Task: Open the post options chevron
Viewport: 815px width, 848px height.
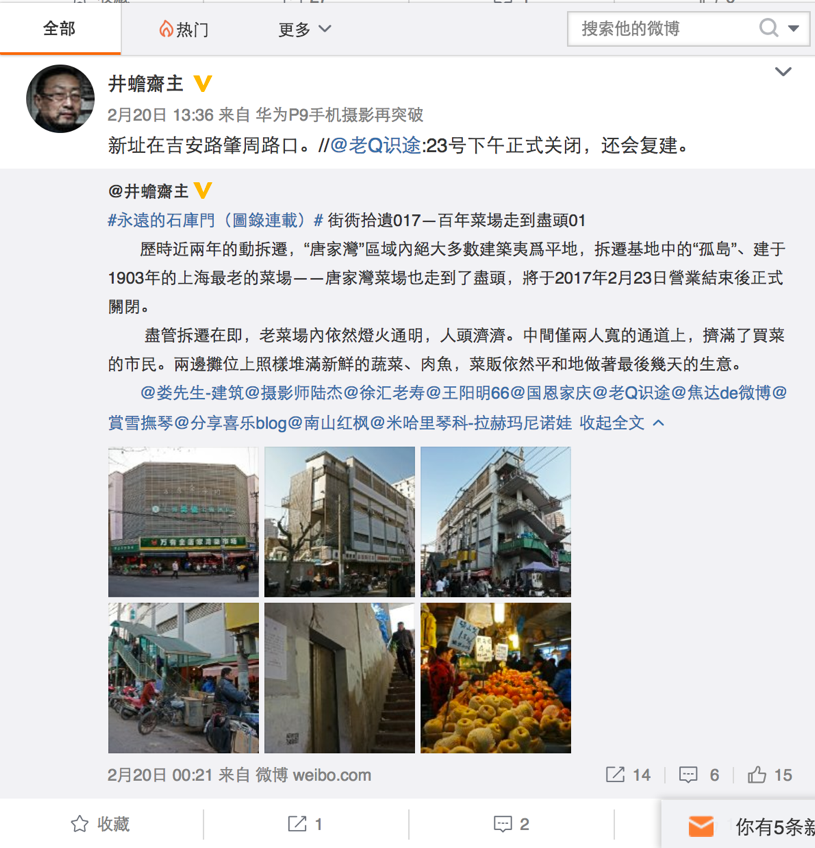Action: pyautogui.click(x=783, y=71)
